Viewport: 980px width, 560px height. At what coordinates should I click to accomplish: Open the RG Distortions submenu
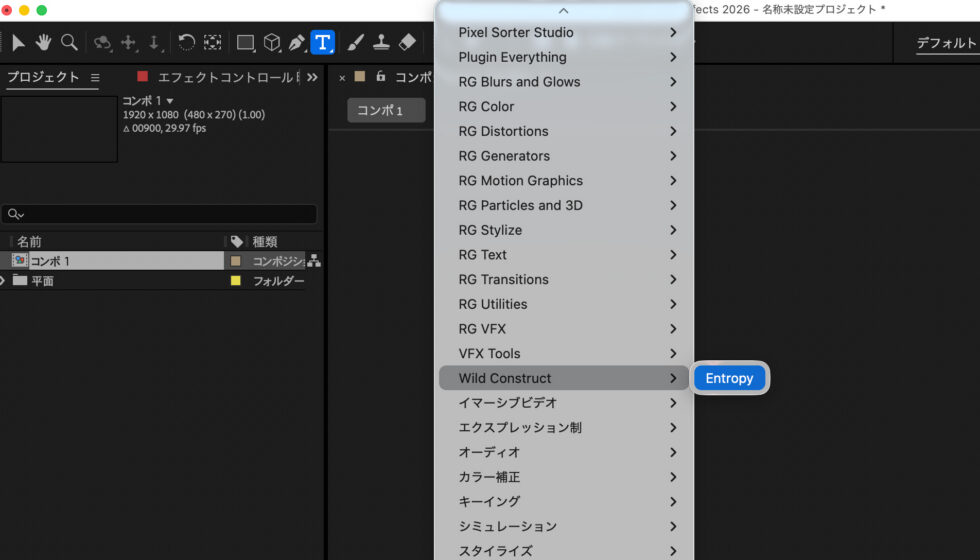(x=566, y=131)
